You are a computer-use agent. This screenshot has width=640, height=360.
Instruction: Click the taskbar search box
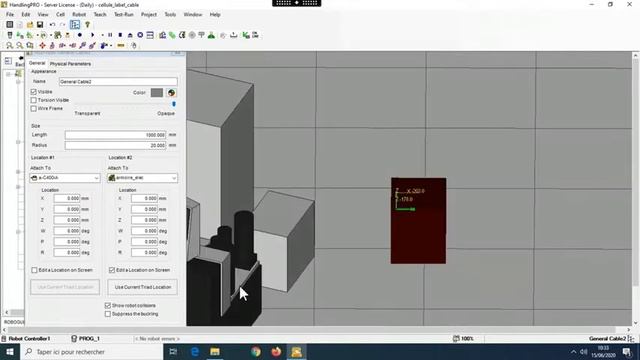pos(91,352)
